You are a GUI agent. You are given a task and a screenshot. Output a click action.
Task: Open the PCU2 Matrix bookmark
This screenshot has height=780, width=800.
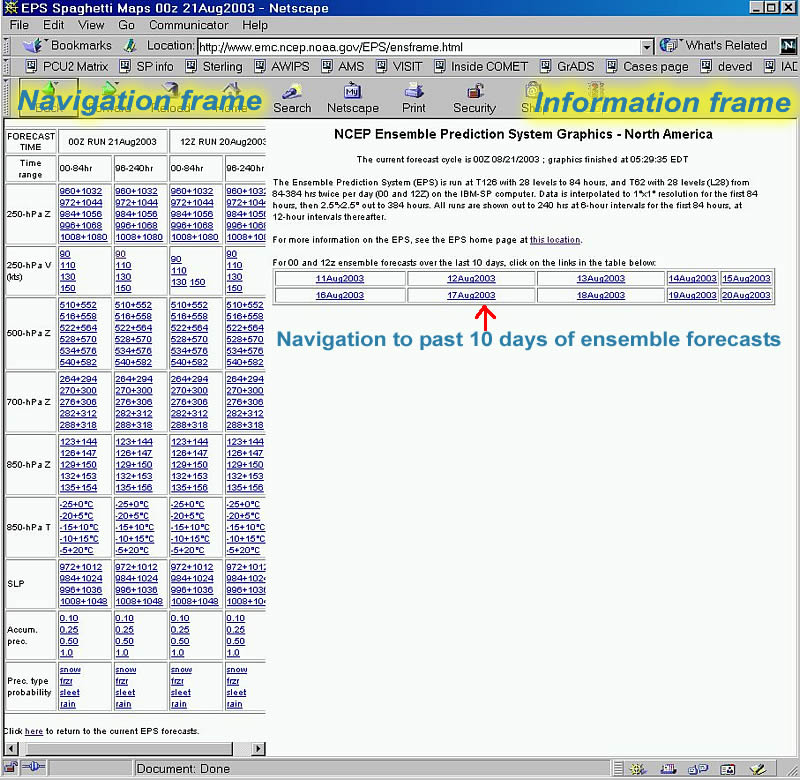pos(67,67)
